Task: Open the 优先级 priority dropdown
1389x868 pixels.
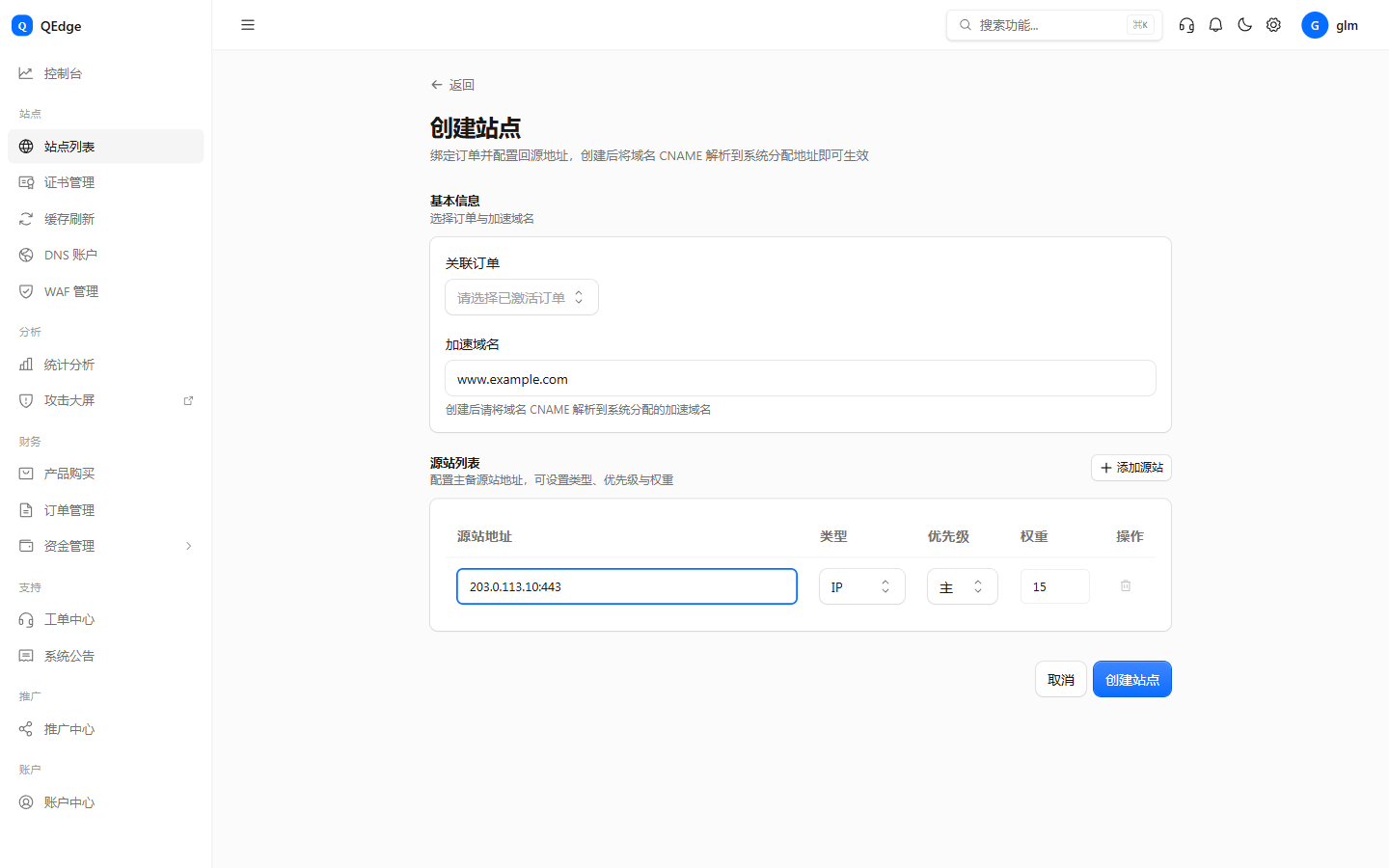Action: [963, 586]
